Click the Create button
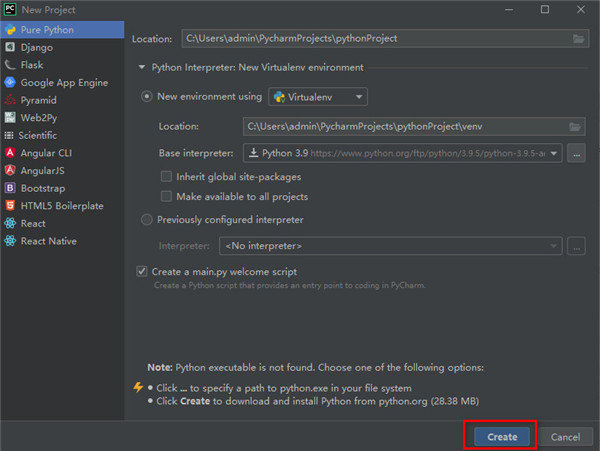The image size is (600, 451). pyautogui.click(x=502, y=436)
